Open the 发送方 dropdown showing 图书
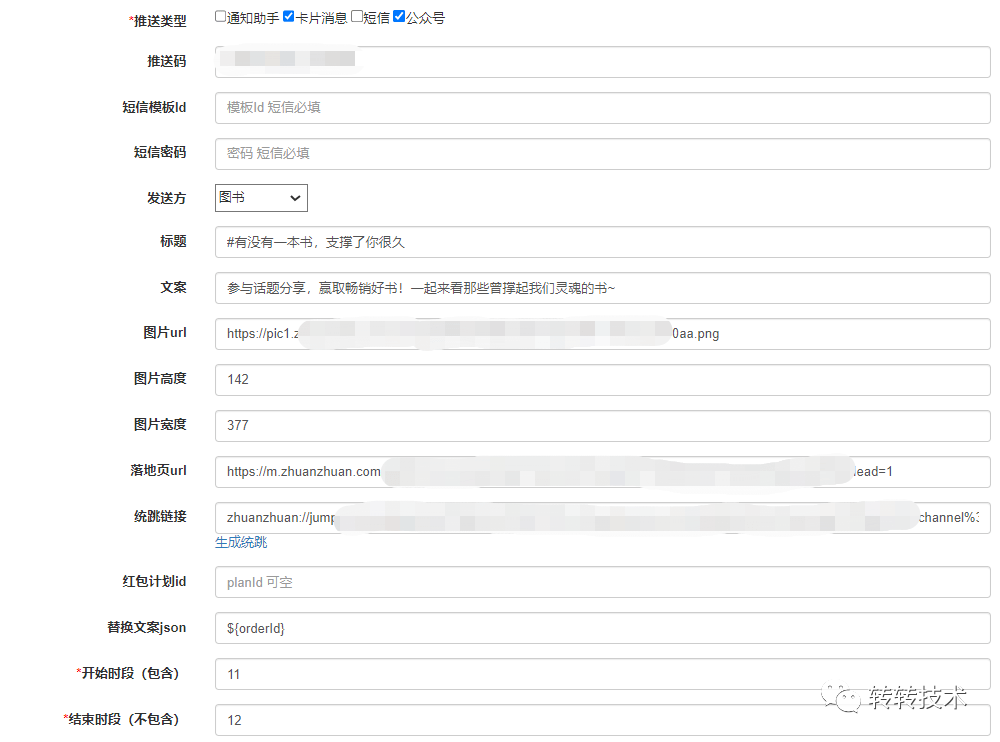This screenshot has width=1000, height=742. (261, 198)
